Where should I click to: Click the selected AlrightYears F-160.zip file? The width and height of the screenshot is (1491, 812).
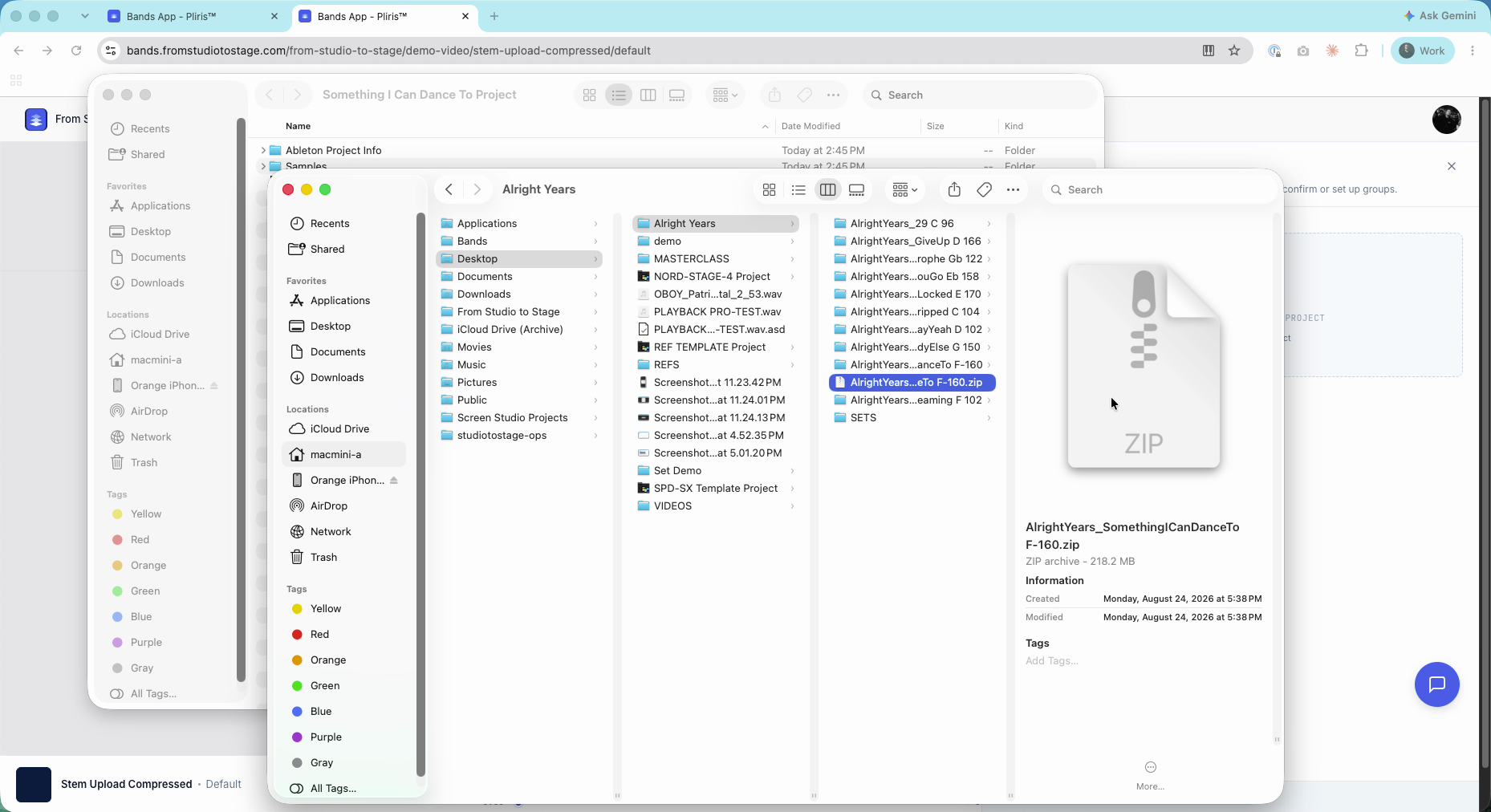pyautogui.click(x=912, y=382)
